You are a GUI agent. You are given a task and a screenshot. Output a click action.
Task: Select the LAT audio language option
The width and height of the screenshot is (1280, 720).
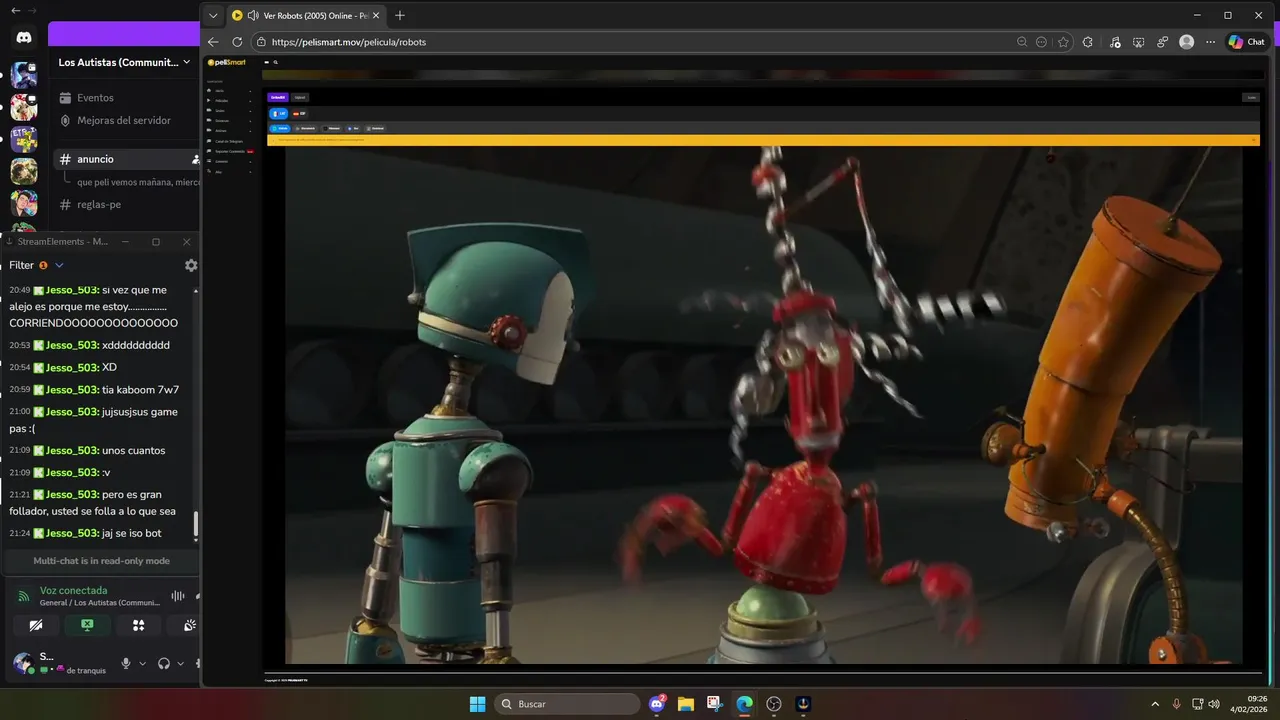coord(279,114)
